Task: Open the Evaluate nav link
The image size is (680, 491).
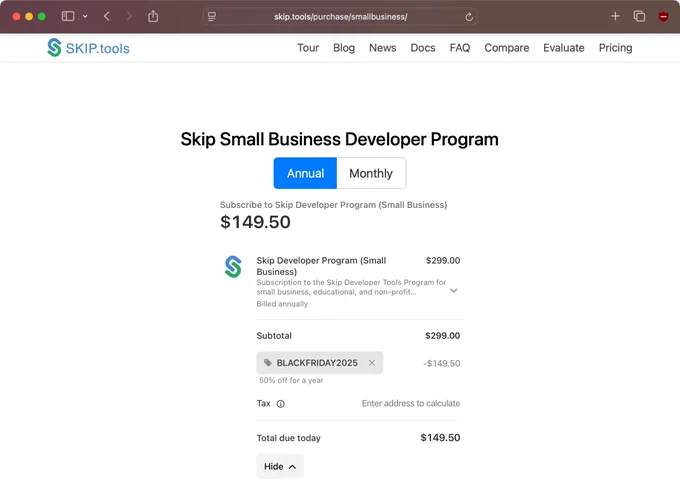Action: pos(564,48)
